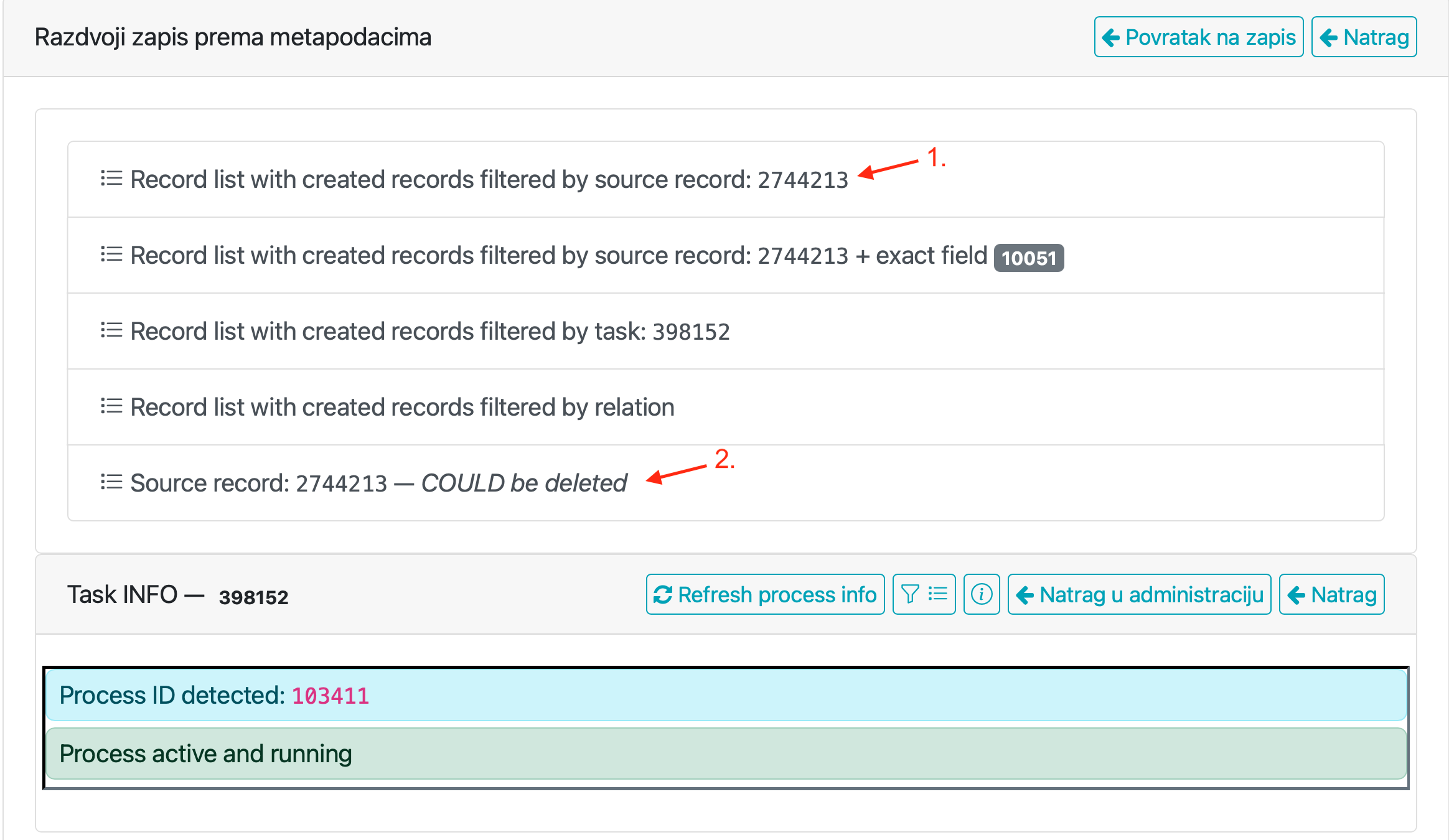Image resolution: width=1449 pixels, height=840 pixels.
Task: Click the Povratak na zapis button
Action: 1198,37
